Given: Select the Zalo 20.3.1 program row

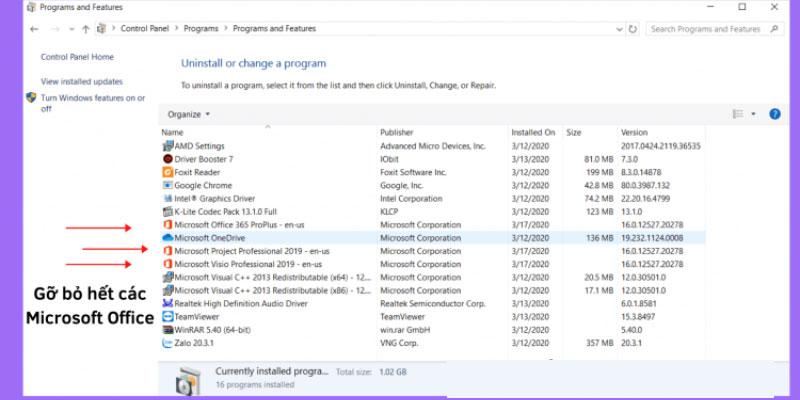Looking at the screenshot, I should [x=270, y=342].
